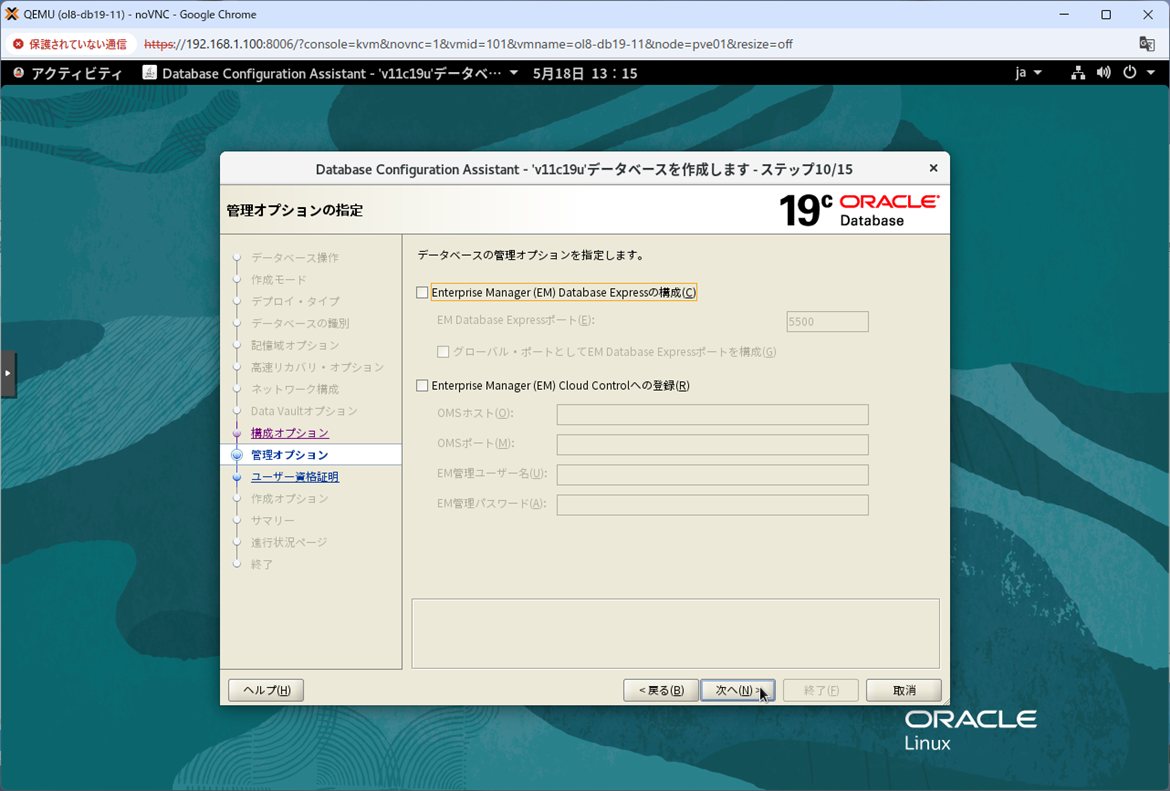Cancel the wizard with 取消 button
Screen dimensions: 1170x791
[904, 690]
